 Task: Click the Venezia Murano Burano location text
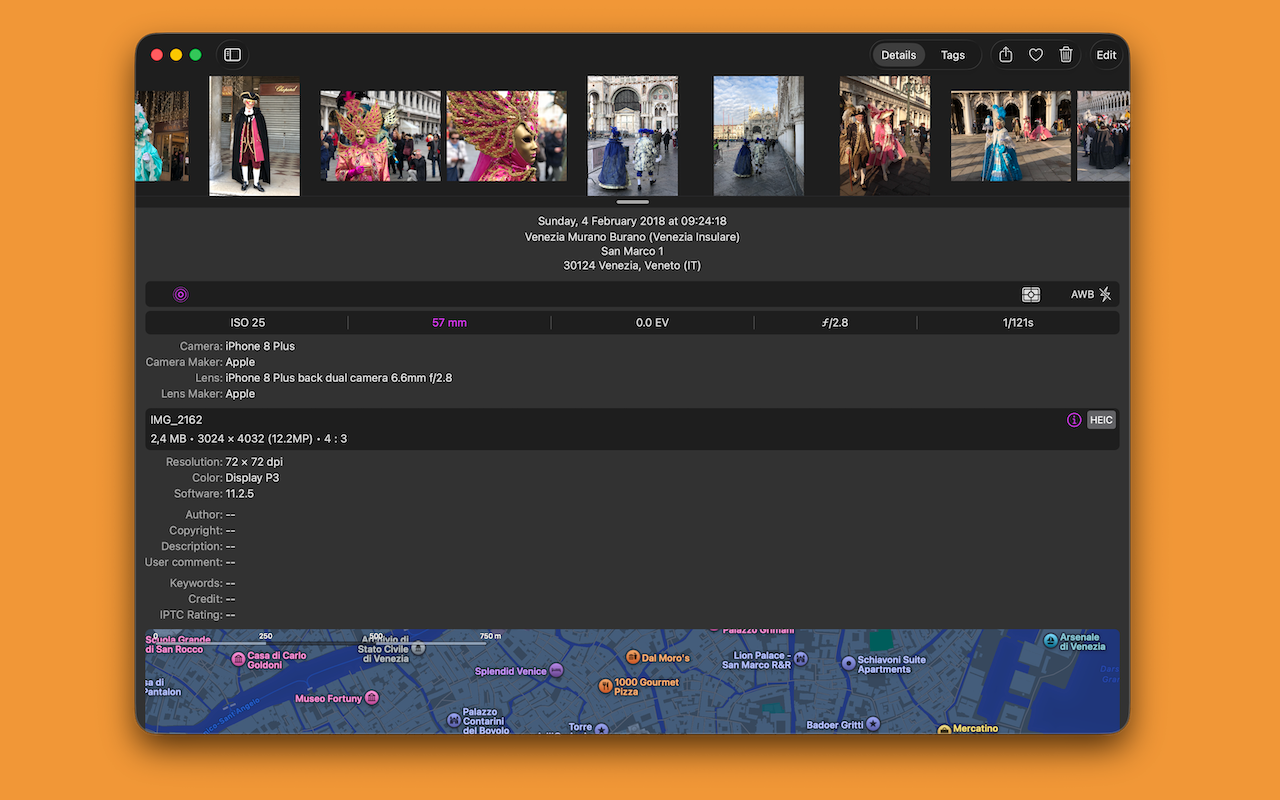632,237
